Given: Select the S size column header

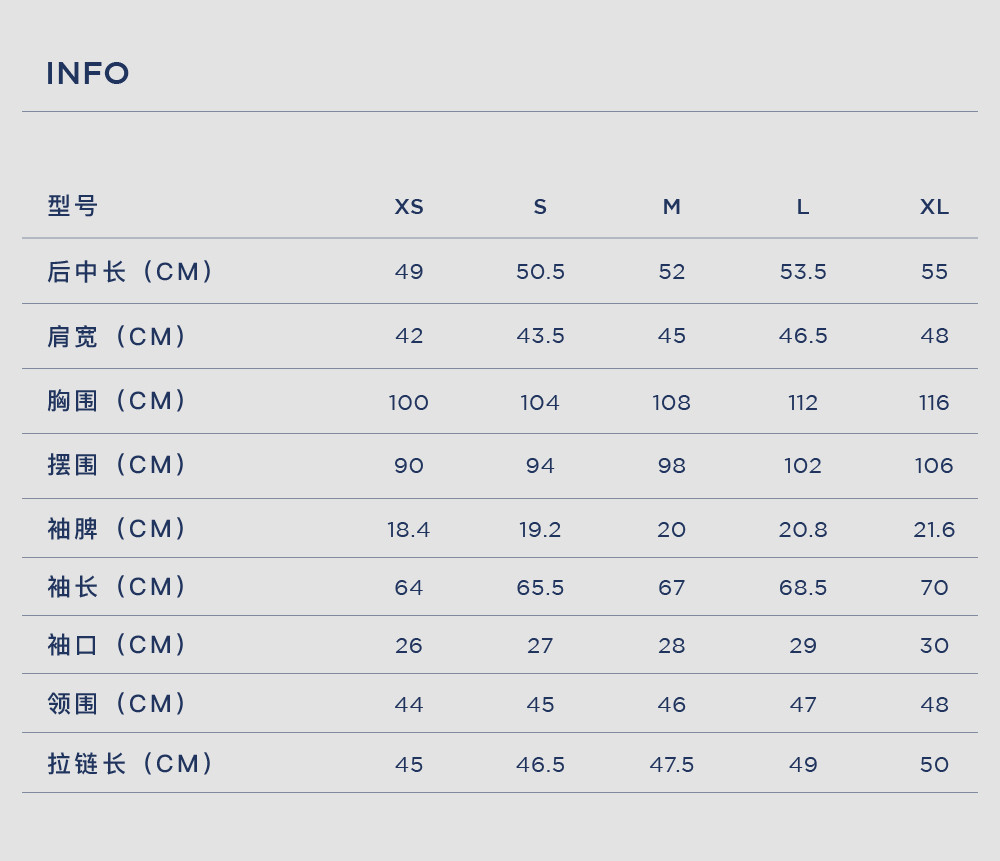Looking at the screenshot, I should [540, 207].
